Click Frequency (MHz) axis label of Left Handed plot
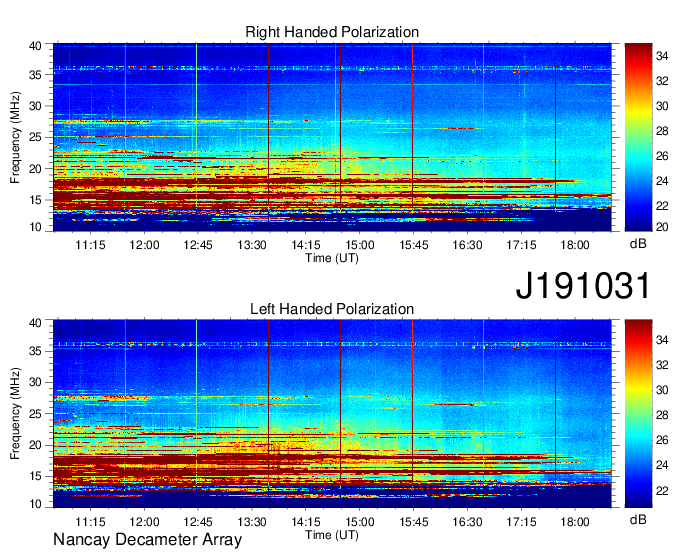Screen dimensions: 680x552 coord(15,414)
